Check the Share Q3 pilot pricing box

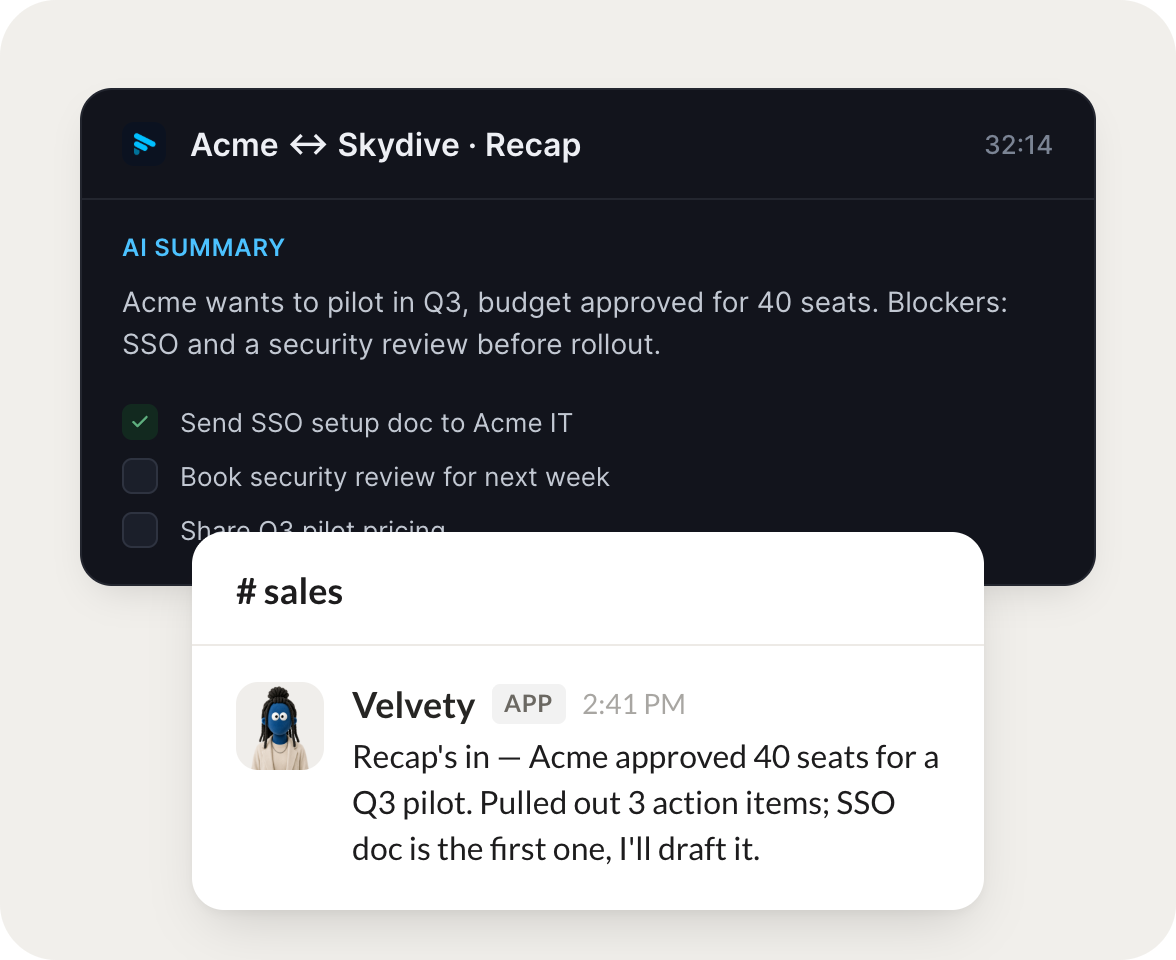click(x=140, y=530)
